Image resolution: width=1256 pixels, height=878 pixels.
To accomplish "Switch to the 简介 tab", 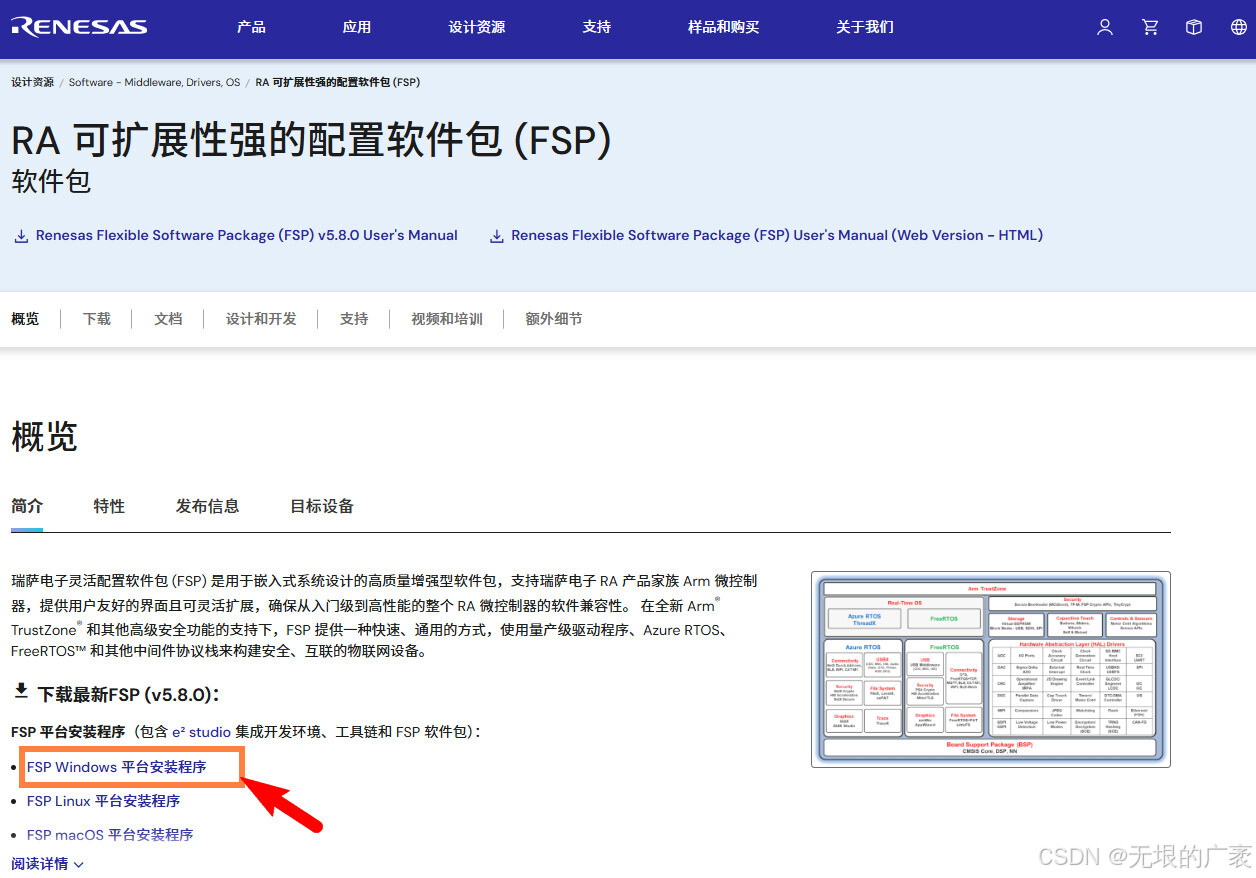I will click(27, 506).
